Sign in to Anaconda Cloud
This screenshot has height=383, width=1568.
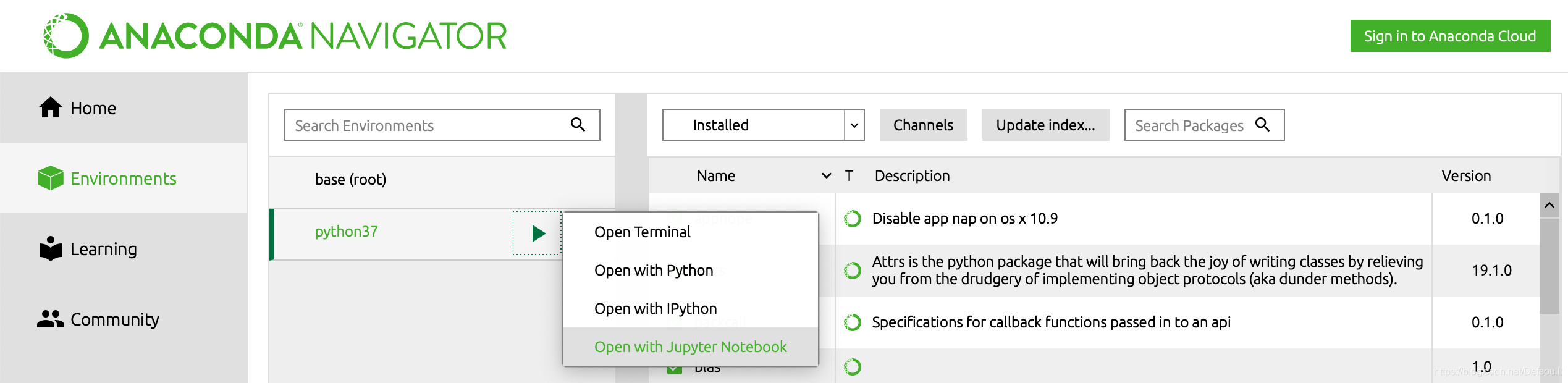point(1450,36)
